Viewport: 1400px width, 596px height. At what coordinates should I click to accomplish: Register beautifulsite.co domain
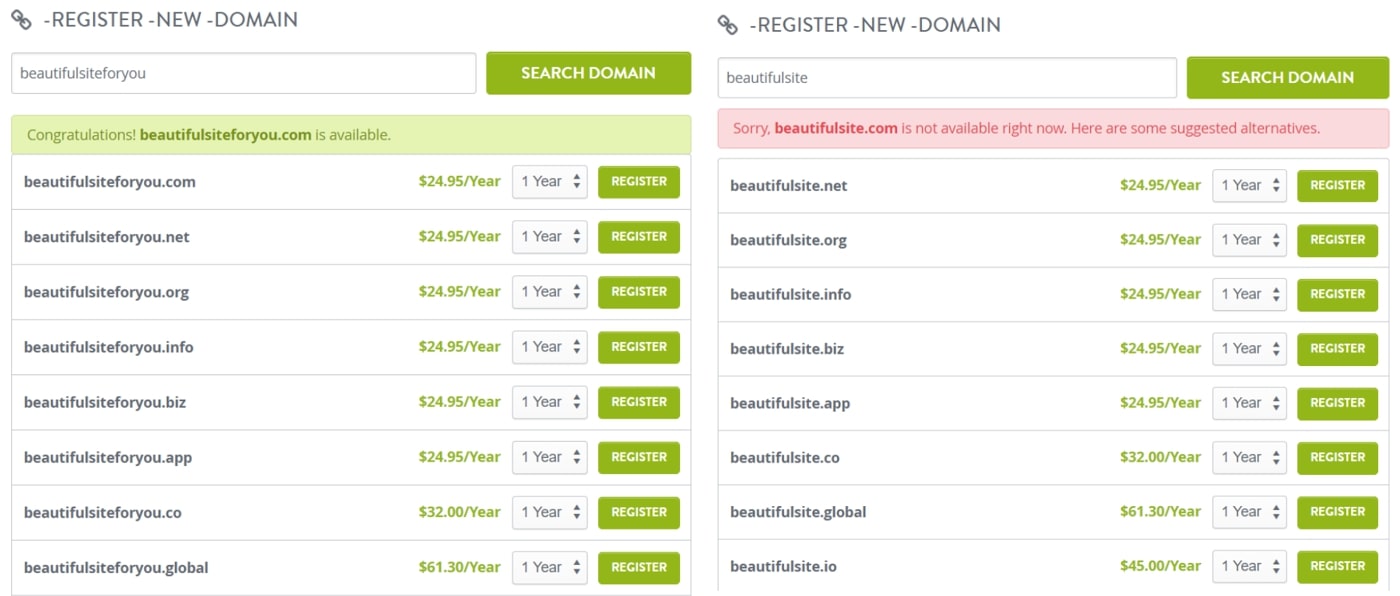(x=1337, y=457)
